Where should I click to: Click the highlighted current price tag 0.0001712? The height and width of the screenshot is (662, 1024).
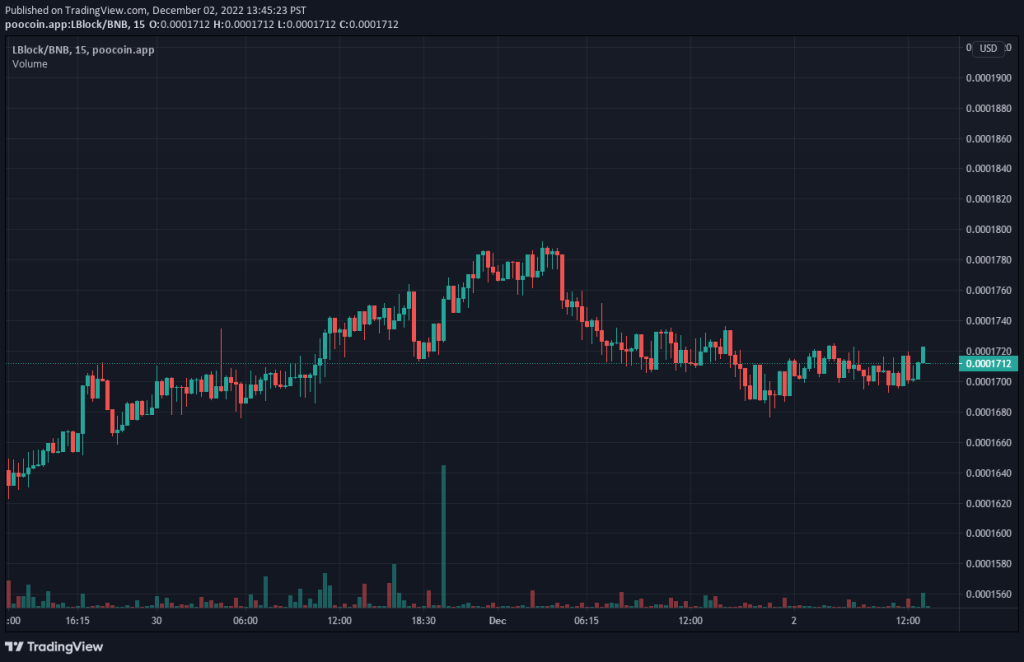coord(988,364)
